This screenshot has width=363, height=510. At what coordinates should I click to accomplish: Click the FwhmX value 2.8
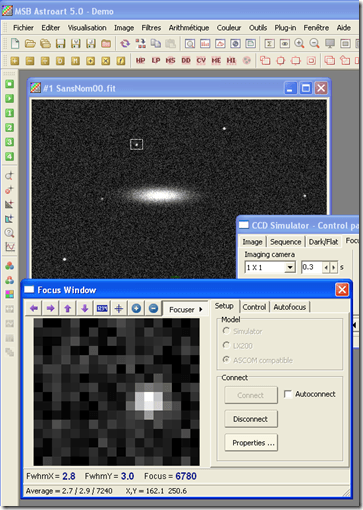(69, 476)
